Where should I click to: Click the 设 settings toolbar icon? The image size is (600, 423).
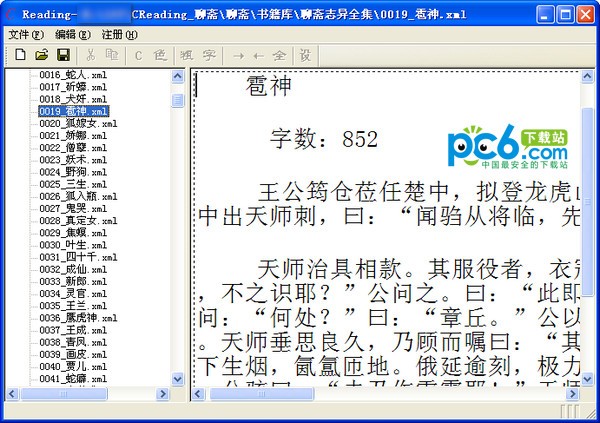pyautogui.click(x=305, y=56)
